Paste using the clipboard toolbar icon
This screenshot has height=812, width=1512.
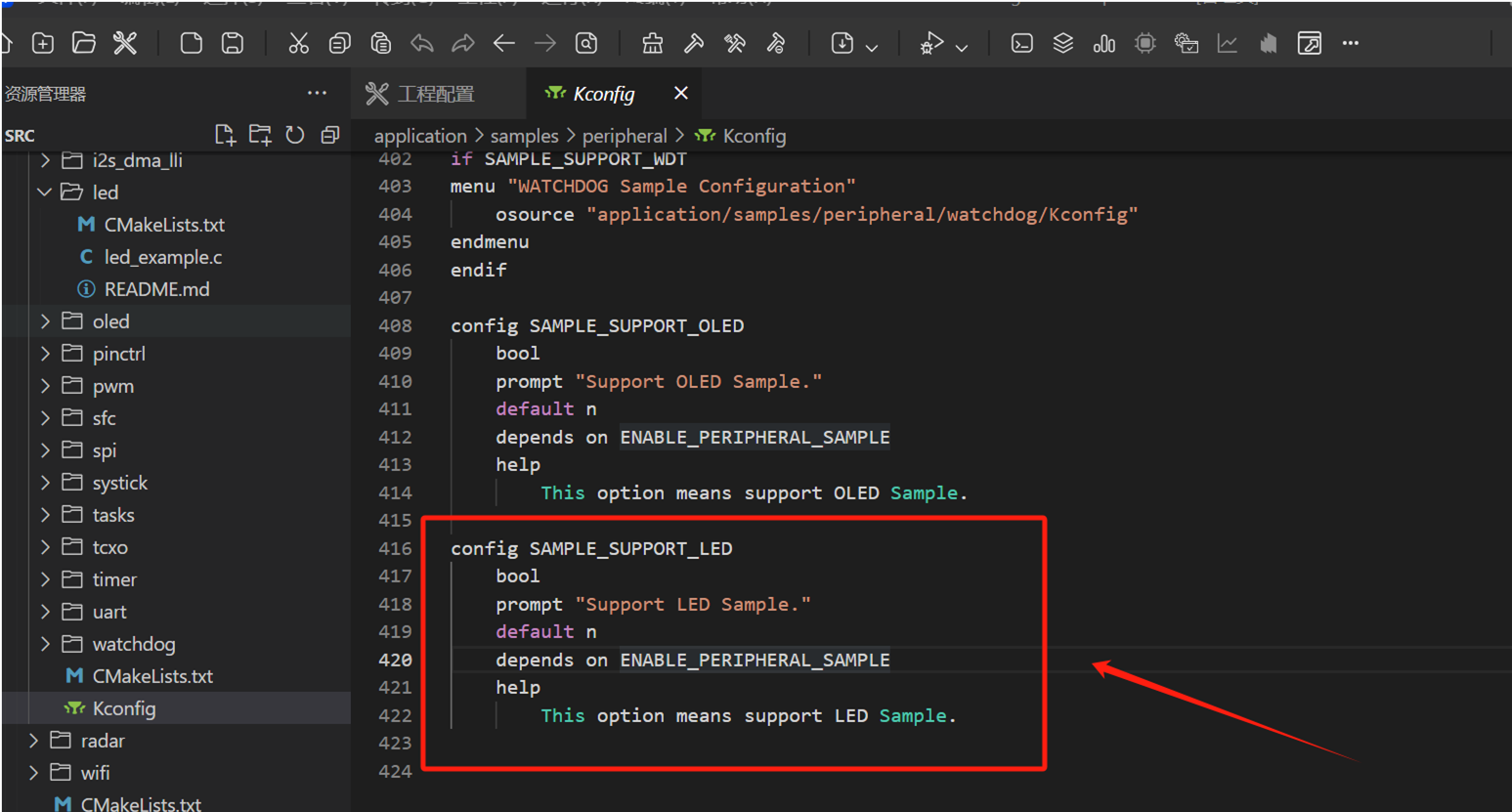click(x=381, y=43)
